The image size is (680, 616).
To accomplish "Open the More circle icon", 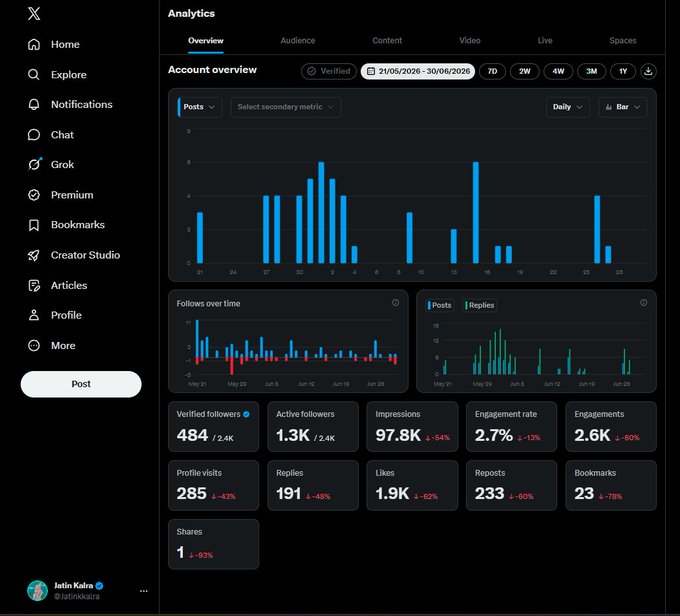I will [34, 345].
